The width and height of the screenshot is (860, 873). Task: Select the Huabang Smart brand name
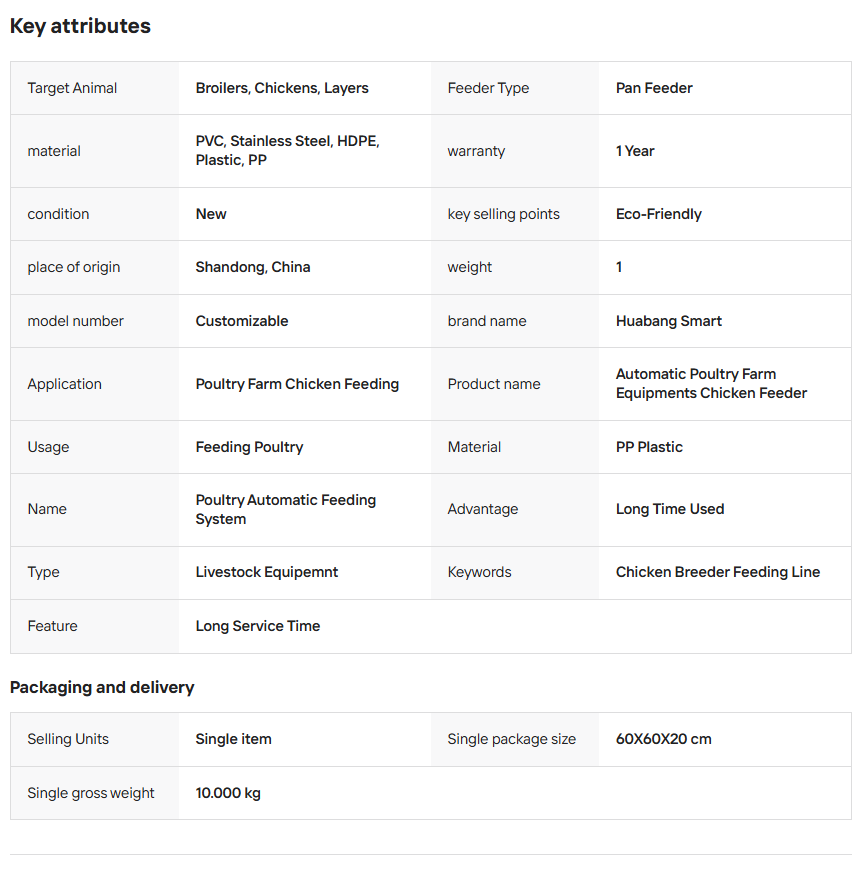point(669,321)
